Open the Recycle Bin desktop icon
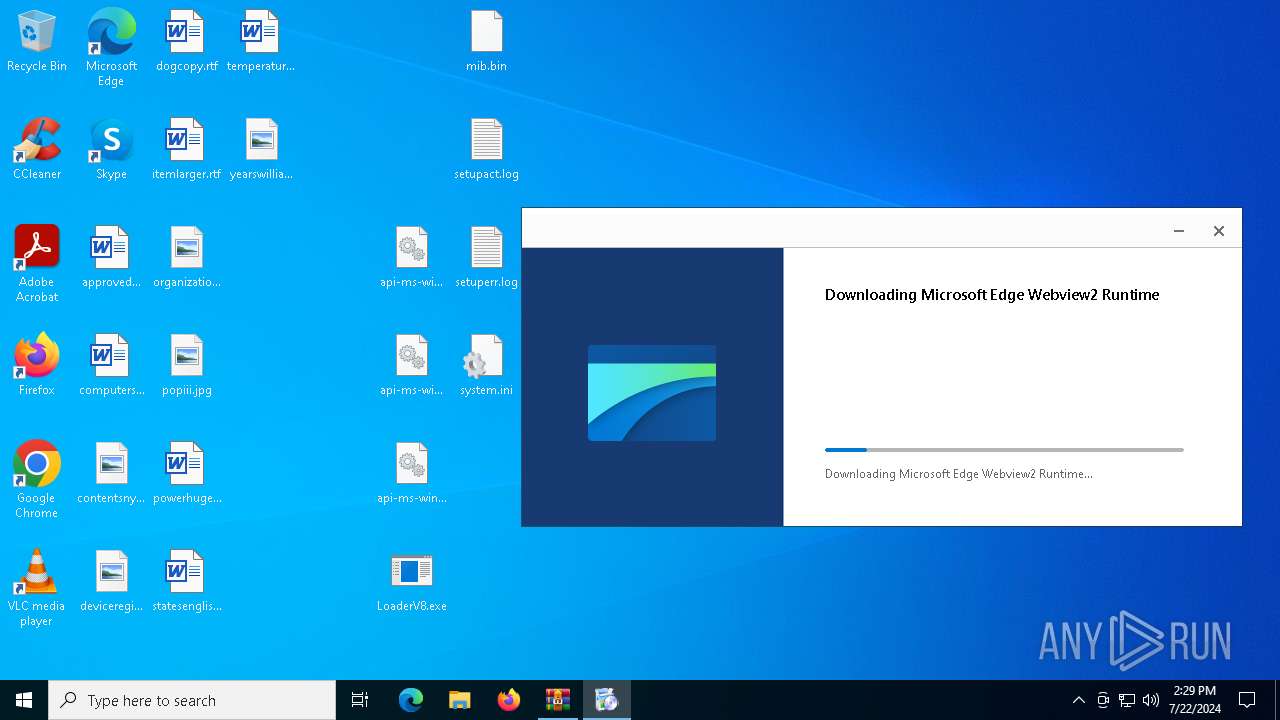This screenshot has height=720, width=1280. coord(37,41)
